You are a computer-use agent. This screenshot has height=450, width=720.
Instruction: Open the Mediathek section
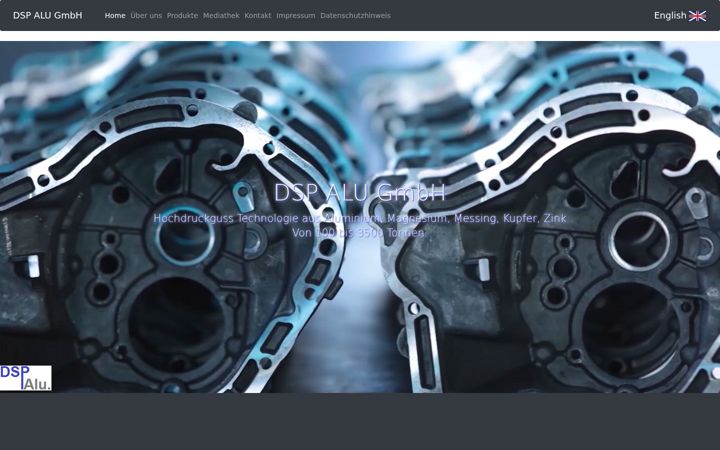point(221,16)
